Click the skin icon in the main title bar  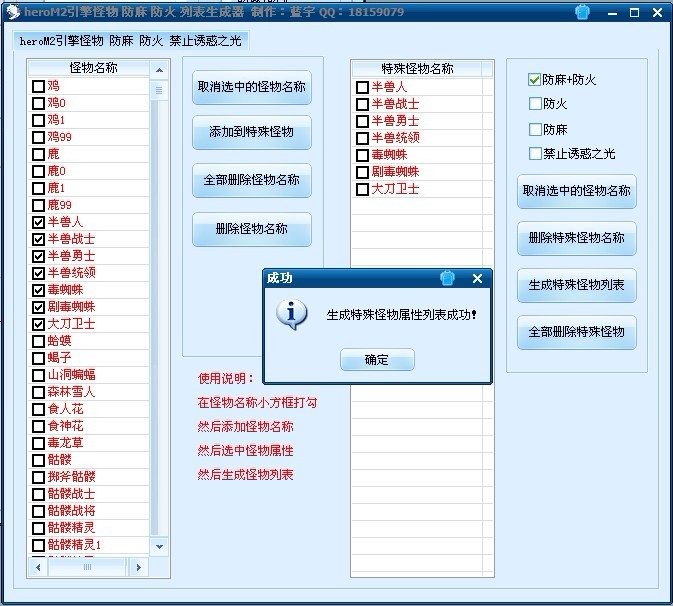coord(583,12)
